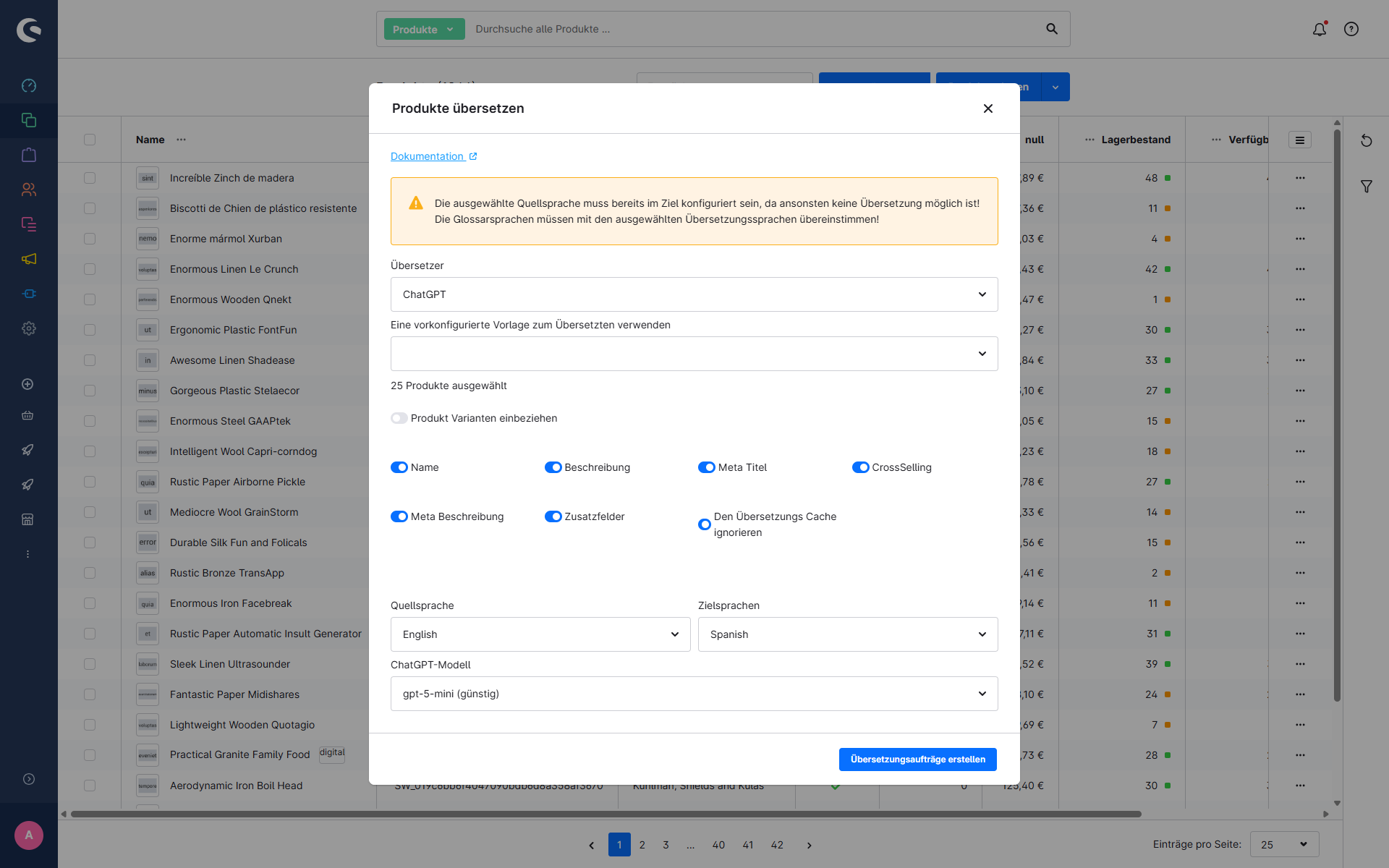Click Übersetzungsaufträge erstellen button
1389x868 pixels.
[917, 759]
